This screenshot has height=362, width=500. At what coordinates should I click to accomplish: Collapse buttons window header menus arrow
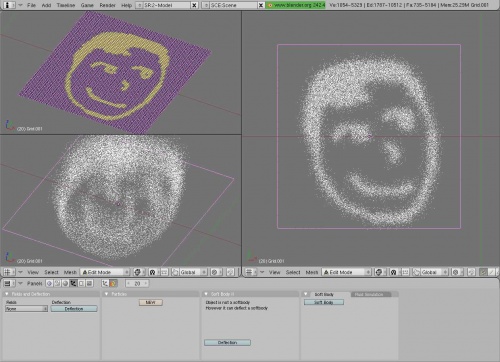[20, 284]
